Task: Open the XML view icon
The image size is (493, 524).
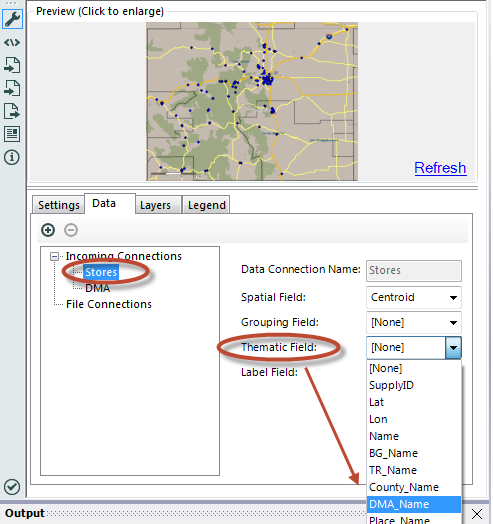Action: (x=12, y=42)
